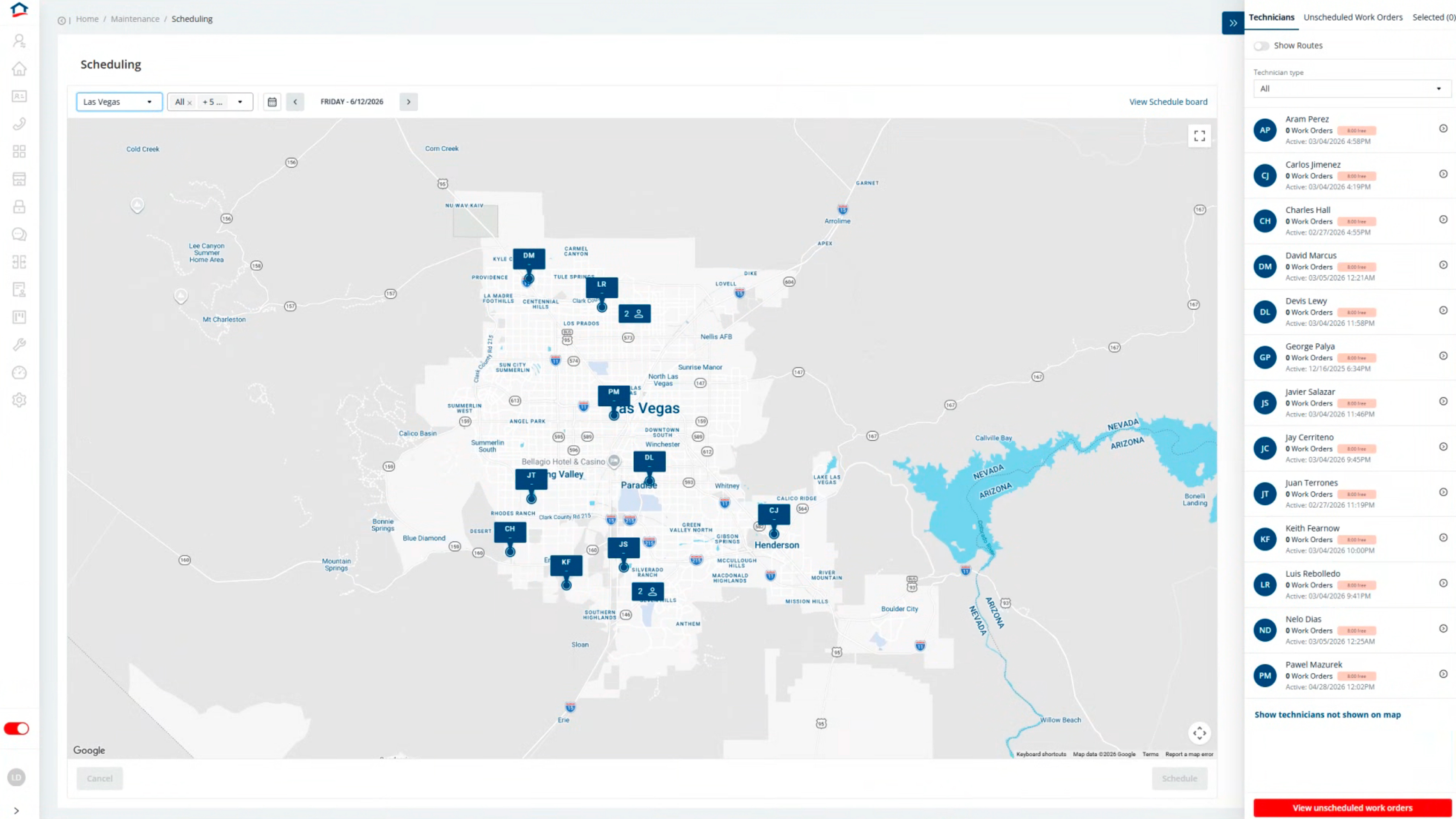Screen dimensions: 1456x819
Task: Expand Carlos Jimenez technician details
Action: point(1443,174)
